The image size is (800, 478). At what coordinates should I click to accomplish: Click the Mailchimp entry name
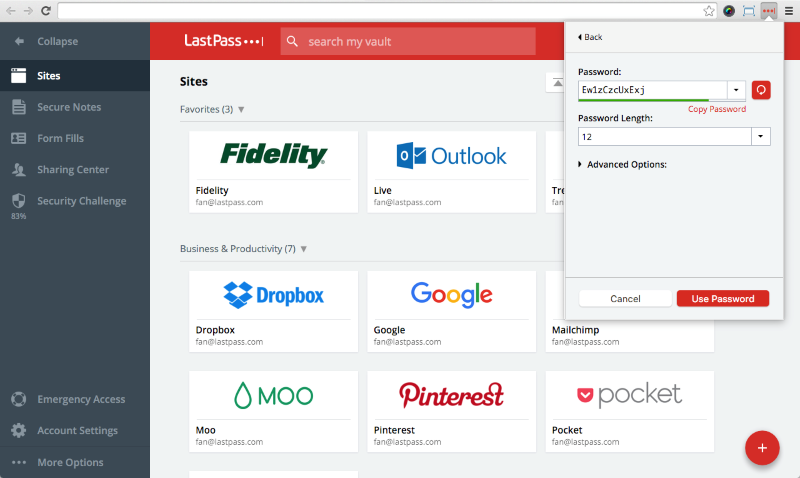[576, 330]
